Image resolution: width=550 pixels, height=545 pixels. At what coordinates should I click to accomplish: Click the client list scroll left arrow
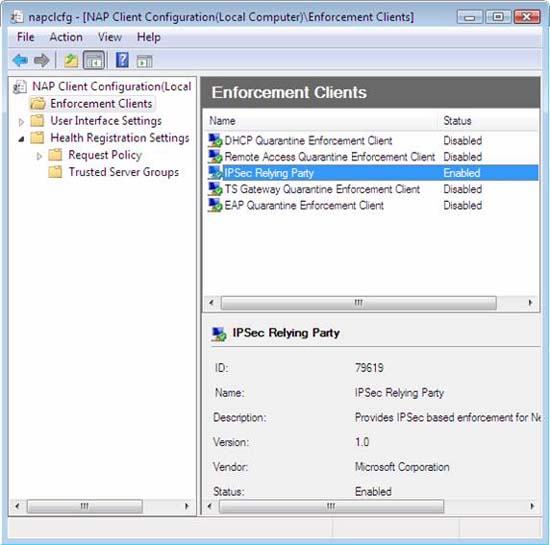pos(212,303)
